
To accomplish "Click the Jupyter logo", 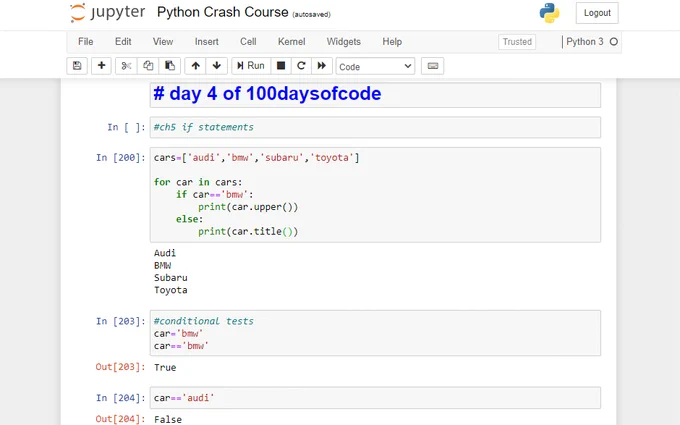I will coord(107,13).
